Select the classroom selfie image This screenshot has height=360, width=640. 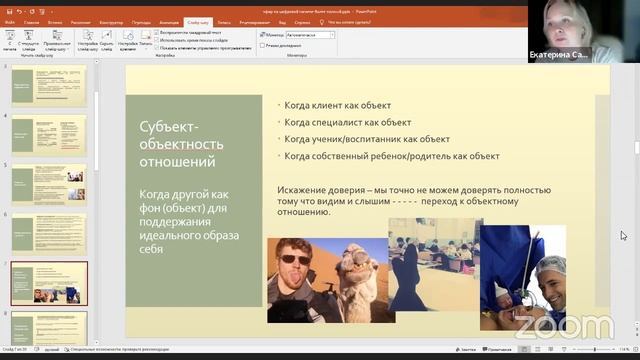click(x=435, y=264)
